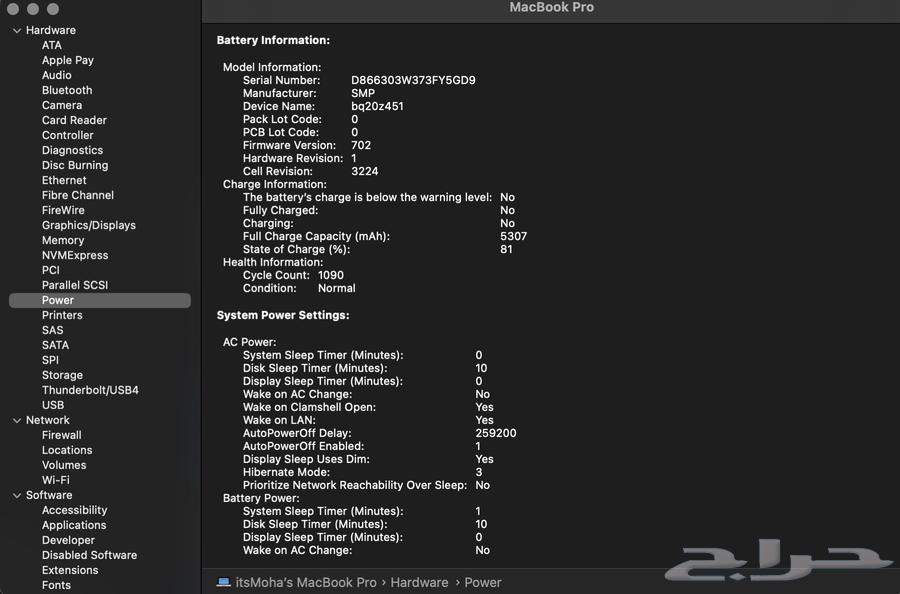Image resolution: width=900 pixels, height=594 pixels.
Task: Click itsMoha's MacBook Pro in path bar
Action: click(x=306, y=582)
